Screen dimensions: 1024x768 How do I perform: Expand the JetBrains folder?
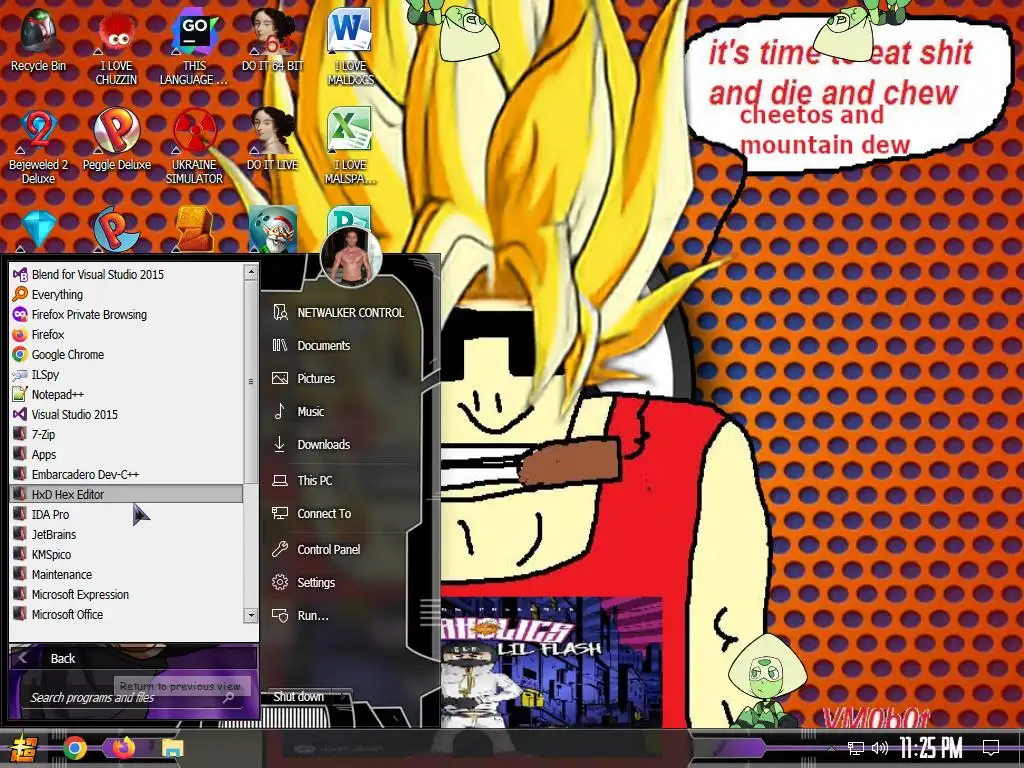point(127,535)
